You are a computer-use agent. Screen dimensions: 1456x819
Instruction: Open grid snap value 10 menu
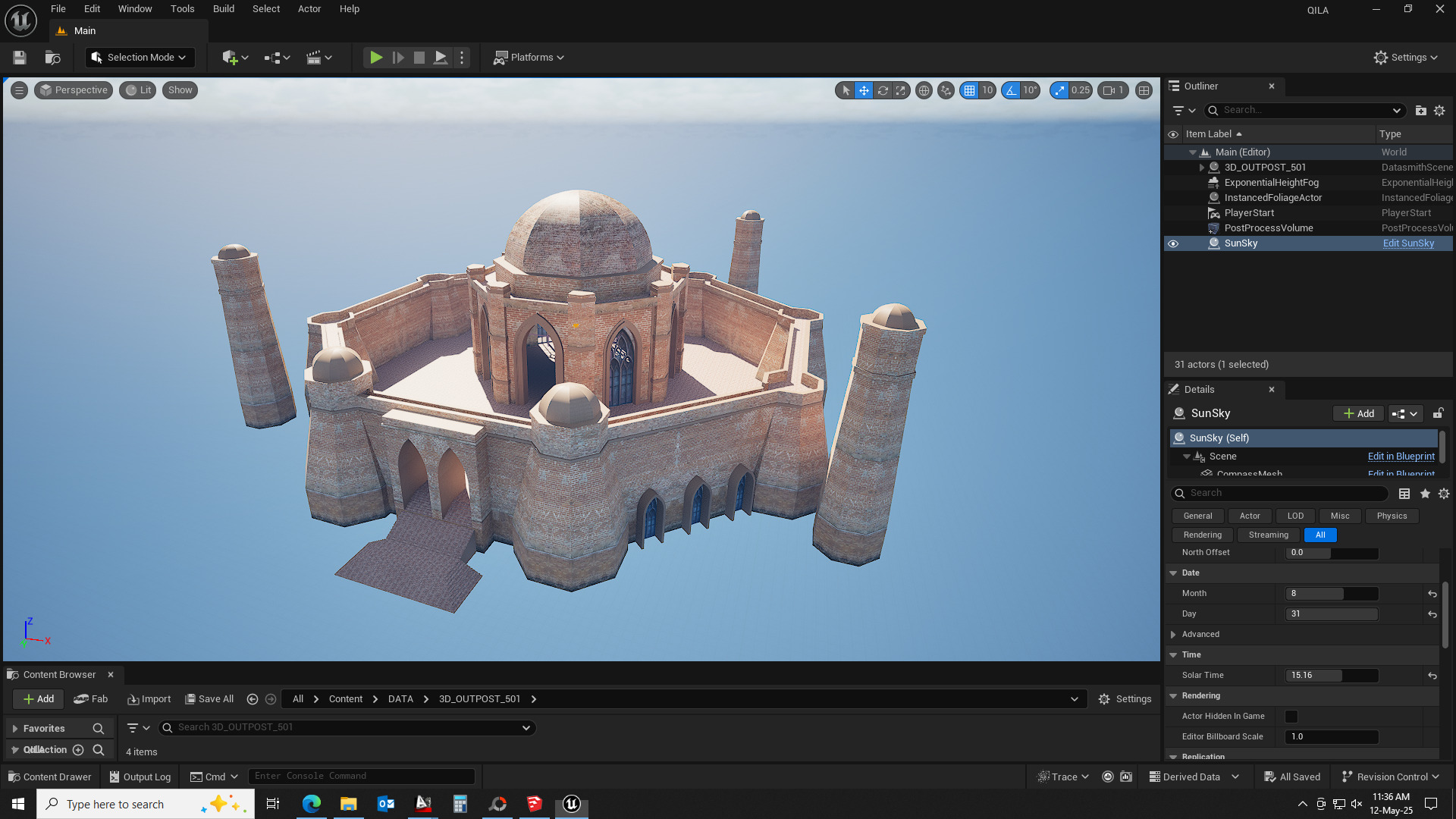pyautogui.click(x=987, y=90)
